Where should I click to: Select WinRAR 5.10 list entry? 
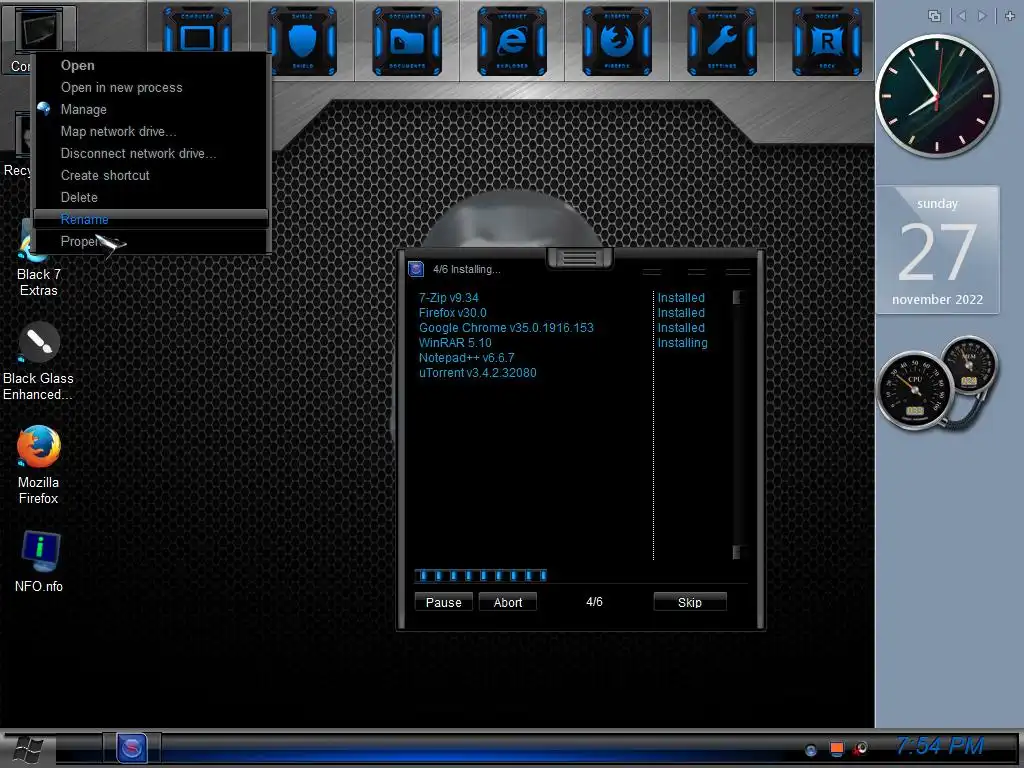455,343
